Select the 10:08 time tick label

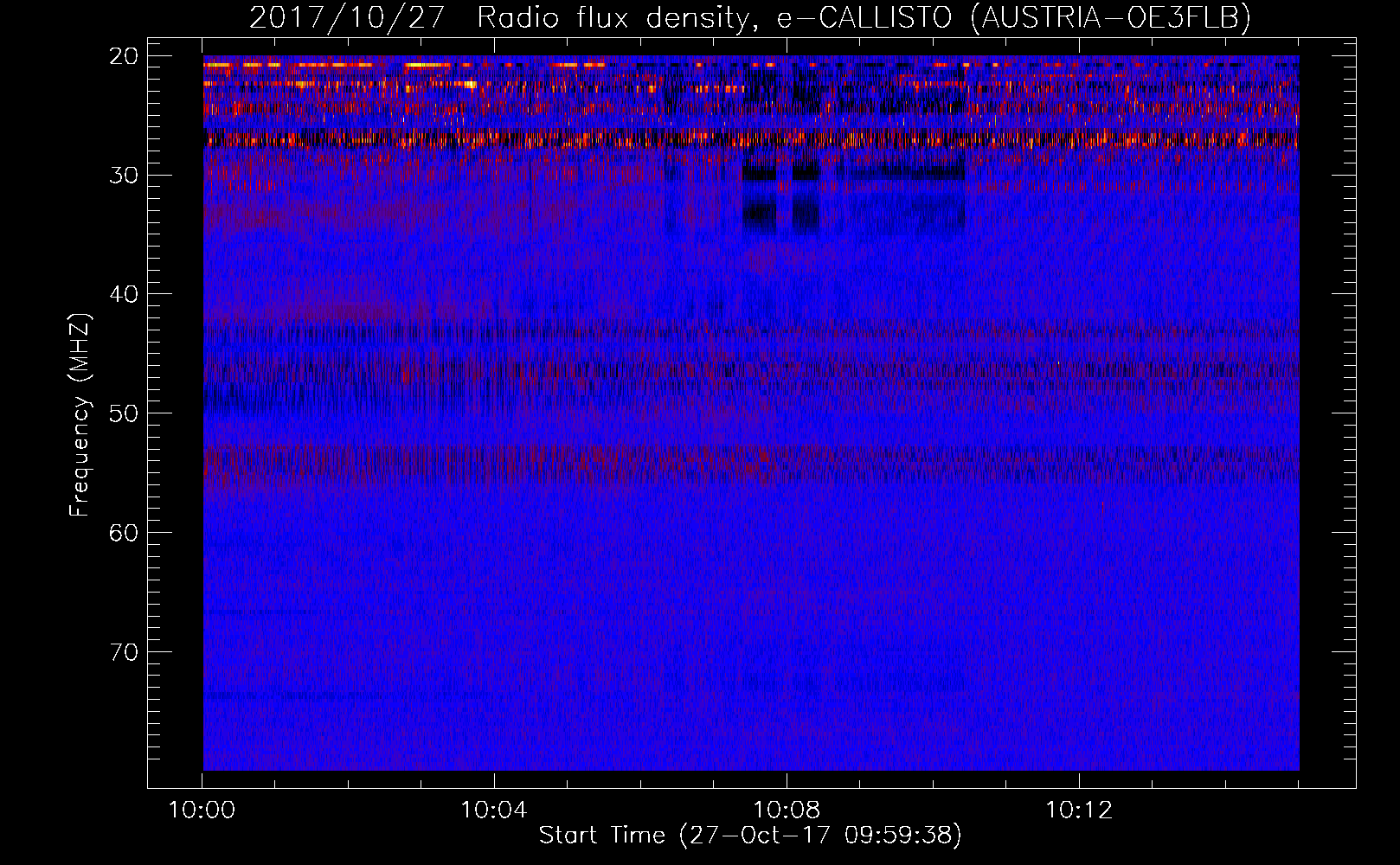pyautogui.click(x=787, y=811)
